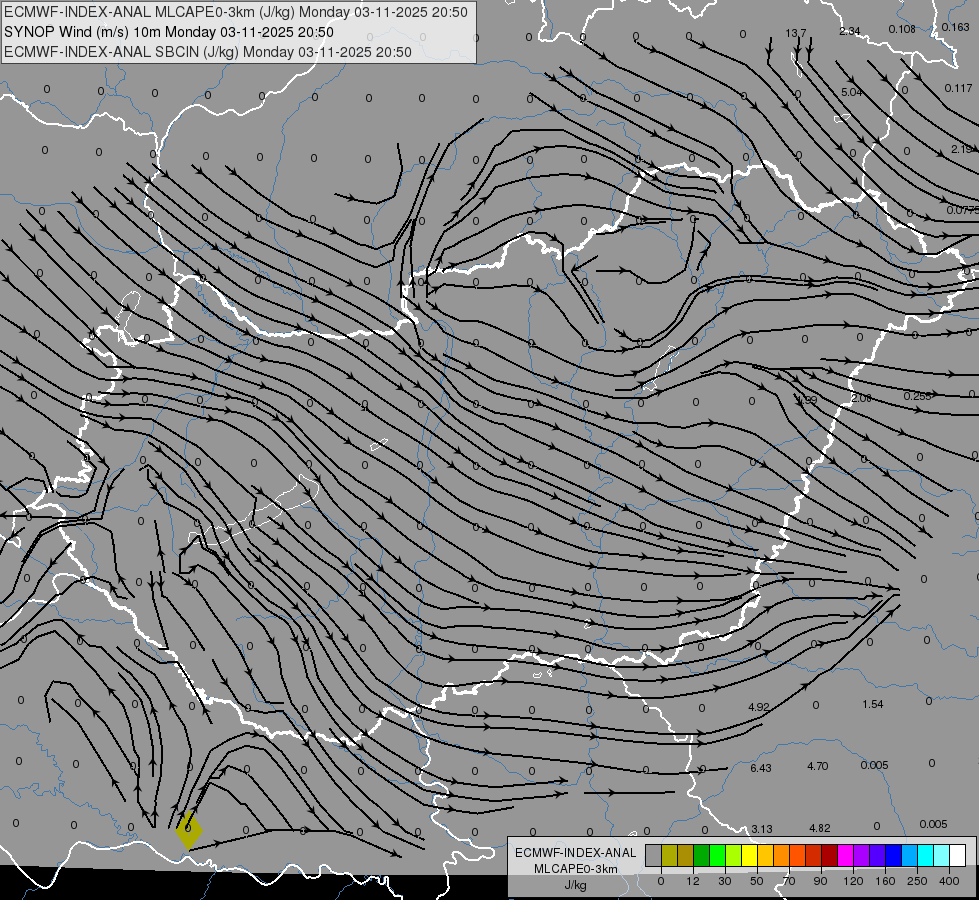Select the white swatch at the legend end

(x=958, y=856)
